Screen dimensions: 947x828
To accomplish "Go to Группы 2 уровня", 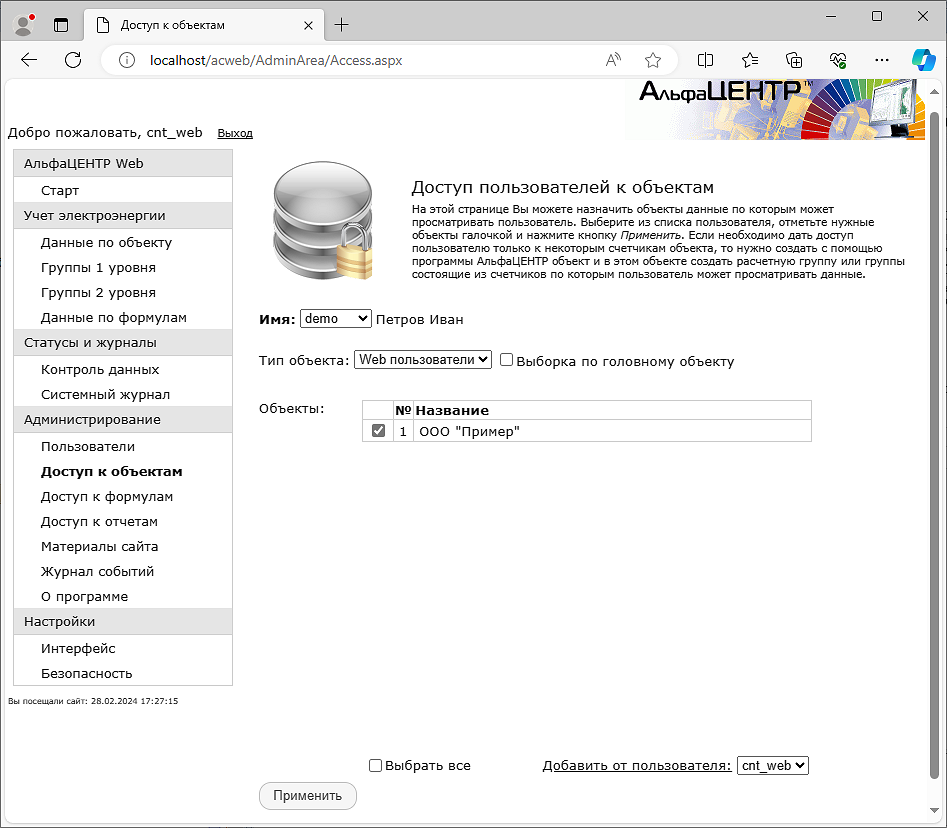I will point(98,292).
